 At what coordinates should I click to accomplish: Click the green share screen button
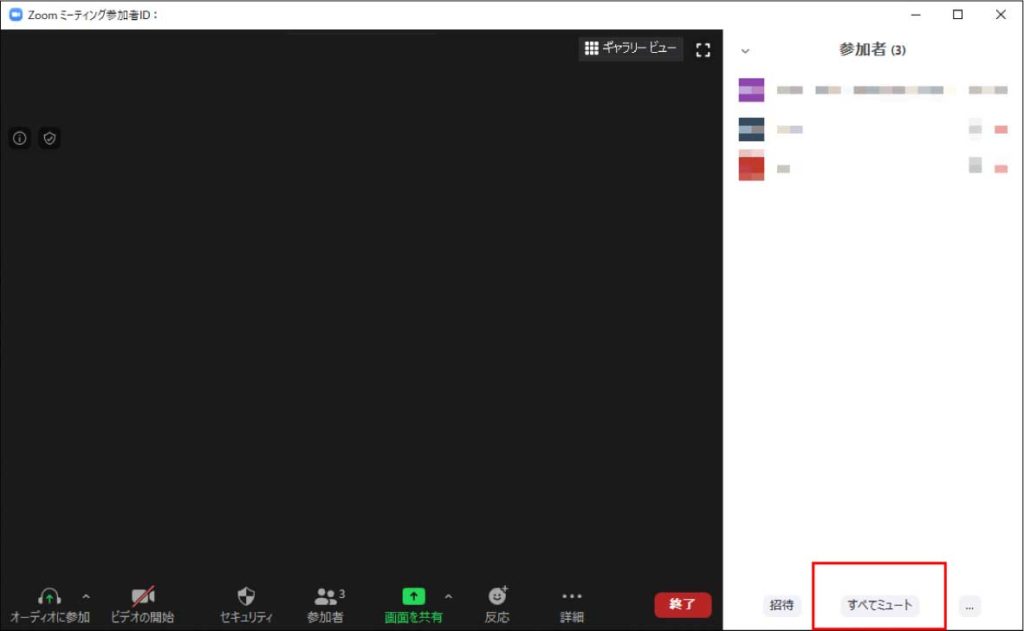coord(413,604)
